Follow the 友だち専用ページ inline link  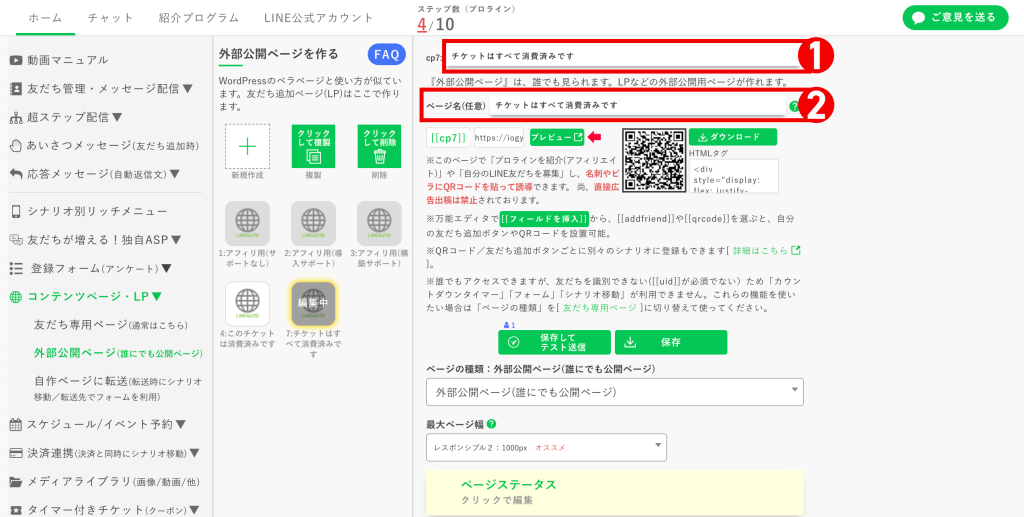600,307
